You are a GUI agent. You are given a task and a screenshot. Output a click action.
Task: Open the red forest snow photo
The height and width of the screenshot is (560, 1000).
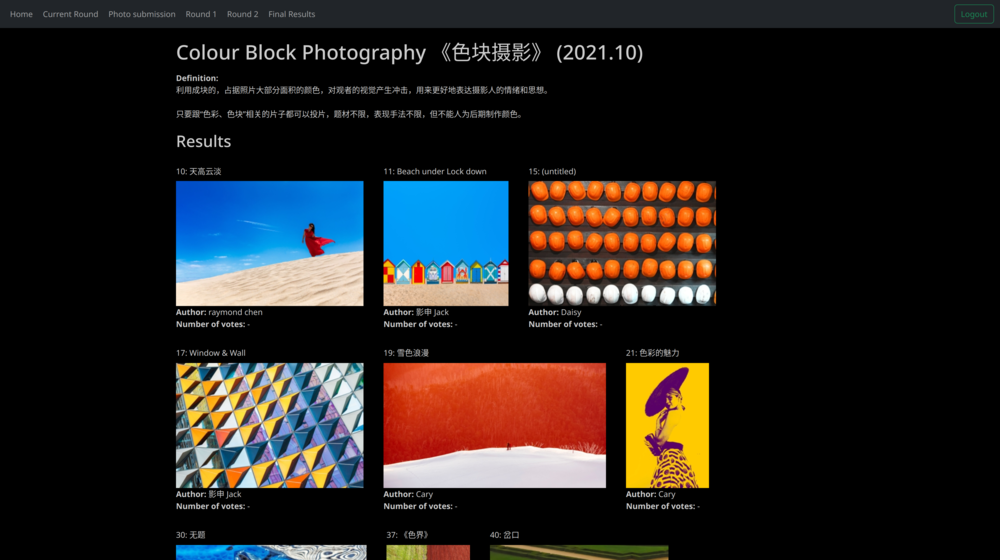(x=494, y=425)
